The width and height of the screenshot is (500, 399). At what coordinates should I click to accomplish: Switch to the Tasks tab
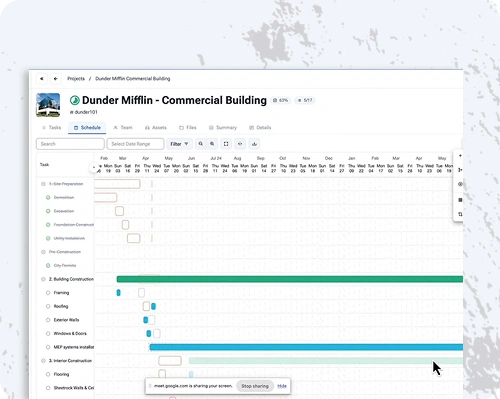pyautogui.click(x=52, y=128)
